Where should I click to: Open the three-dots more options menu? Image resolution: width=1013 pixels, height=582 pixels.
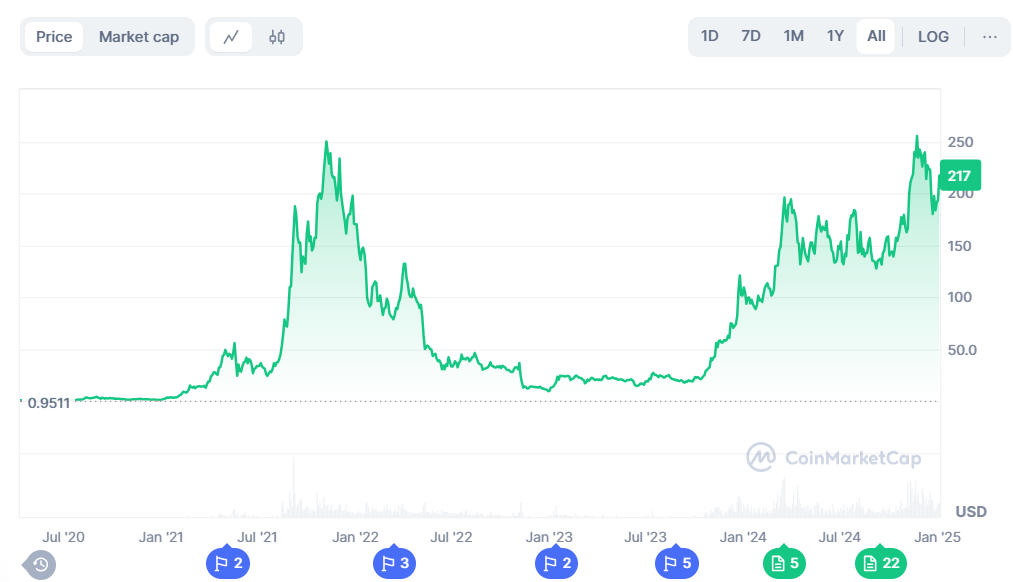[989, 37]
